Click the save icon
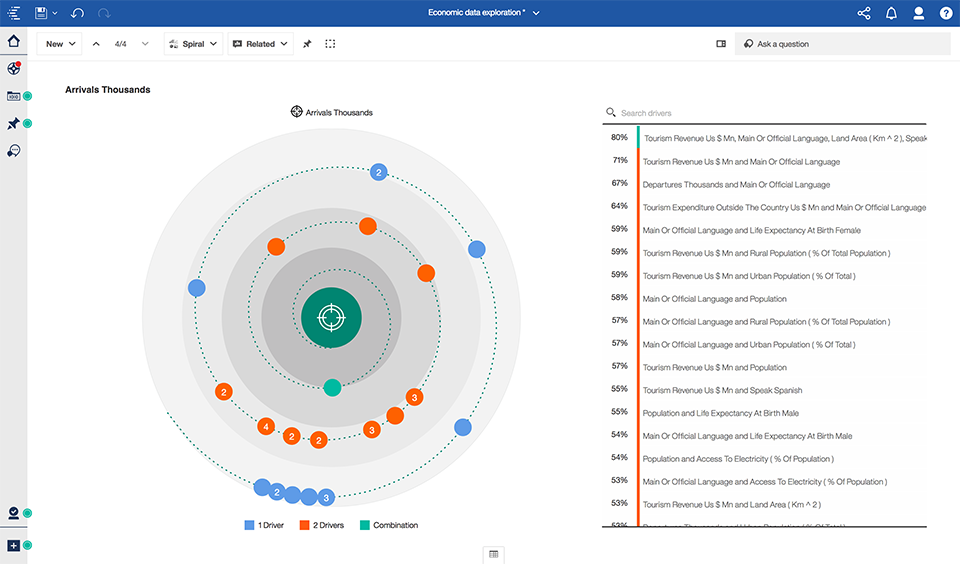The width and height of the screenshot is (960, 564). (41, 13)
